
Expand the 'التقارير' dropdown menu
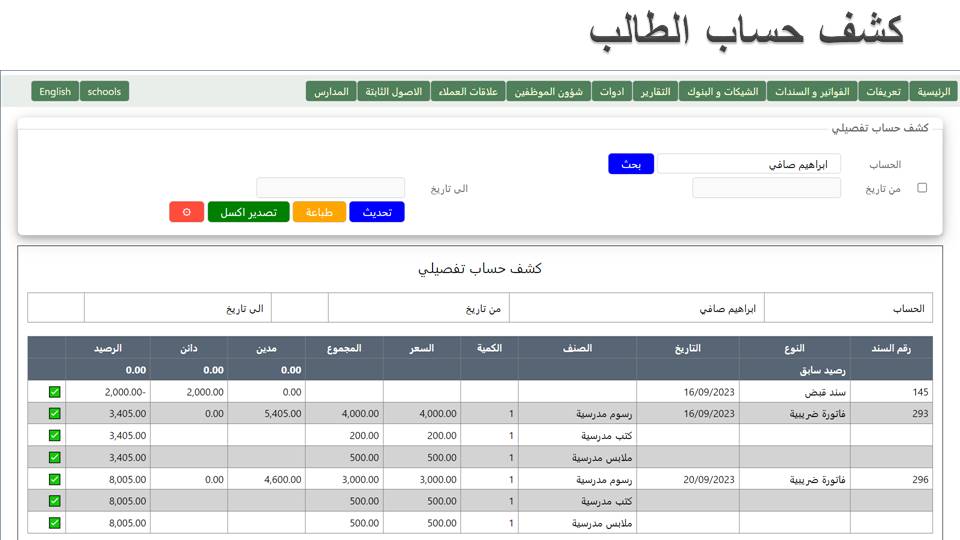pos(655,92)
